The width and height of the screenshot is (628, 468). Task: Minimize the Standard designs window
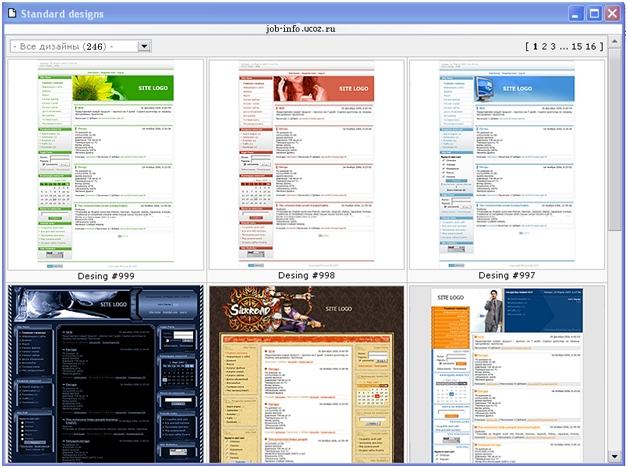coord(576,14)
